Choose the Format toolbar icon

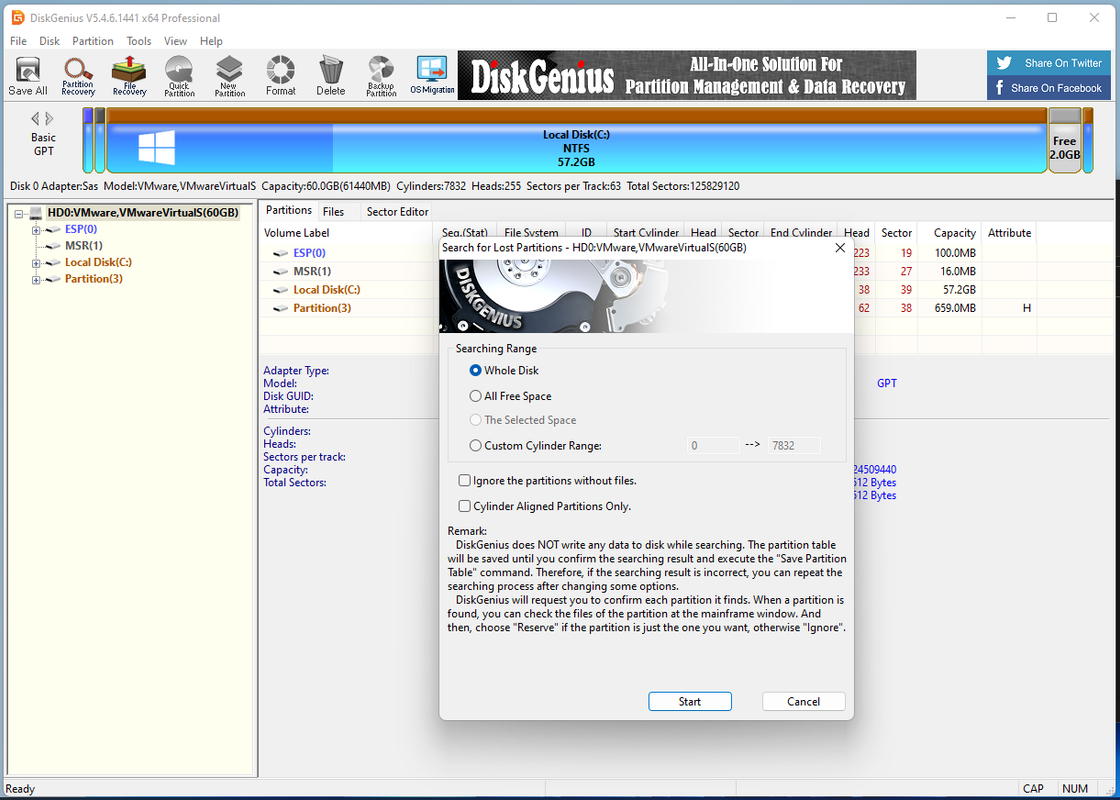[281, 75]
